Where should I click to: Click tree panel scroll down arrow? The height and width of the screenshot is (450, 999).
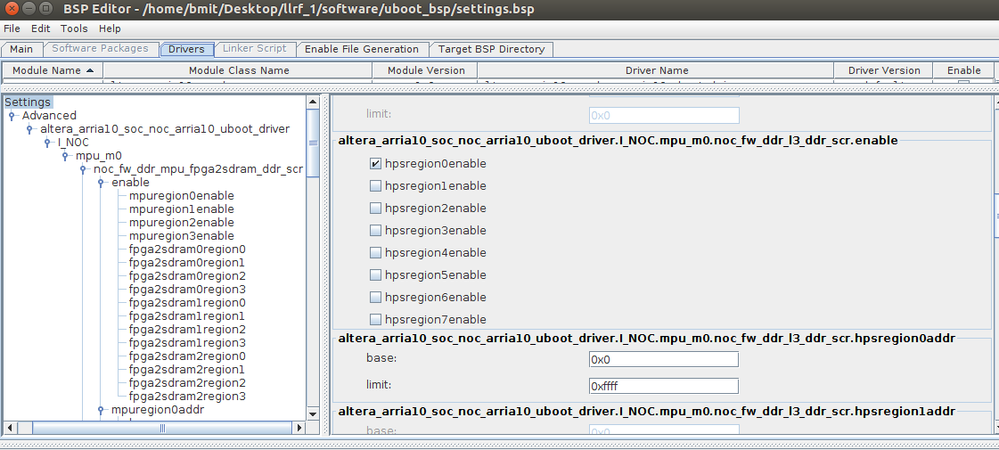(x=313, y=414)
